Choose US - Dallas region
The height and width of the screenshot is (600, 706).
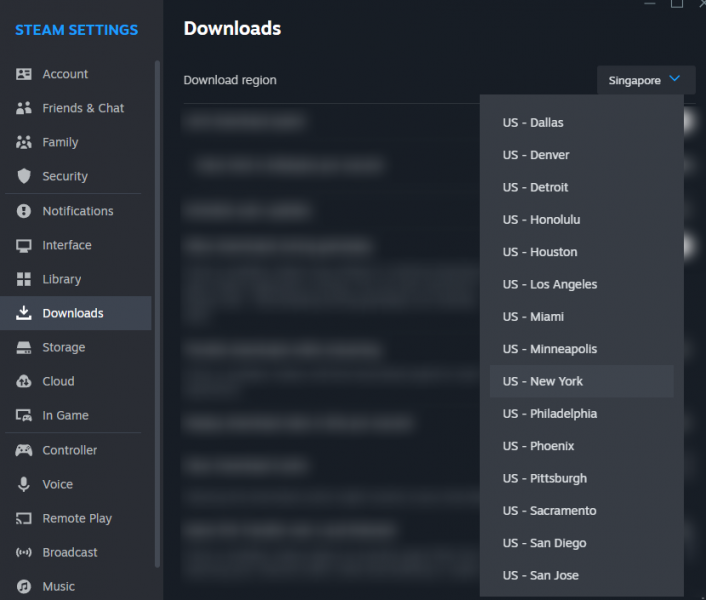coord(581,122)
